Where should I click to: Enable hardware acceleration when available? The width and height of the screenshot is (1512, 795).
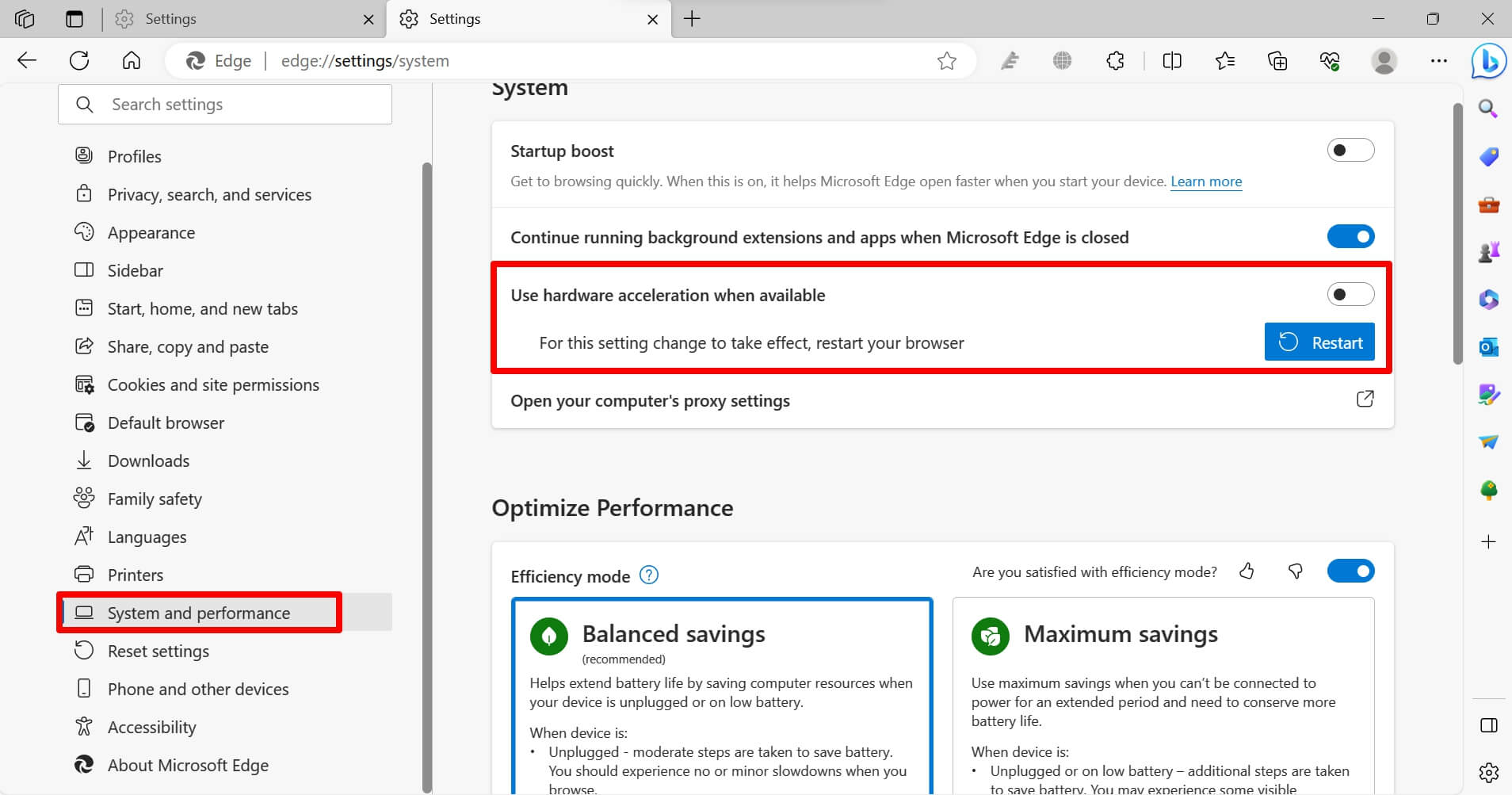point(1350,293)
